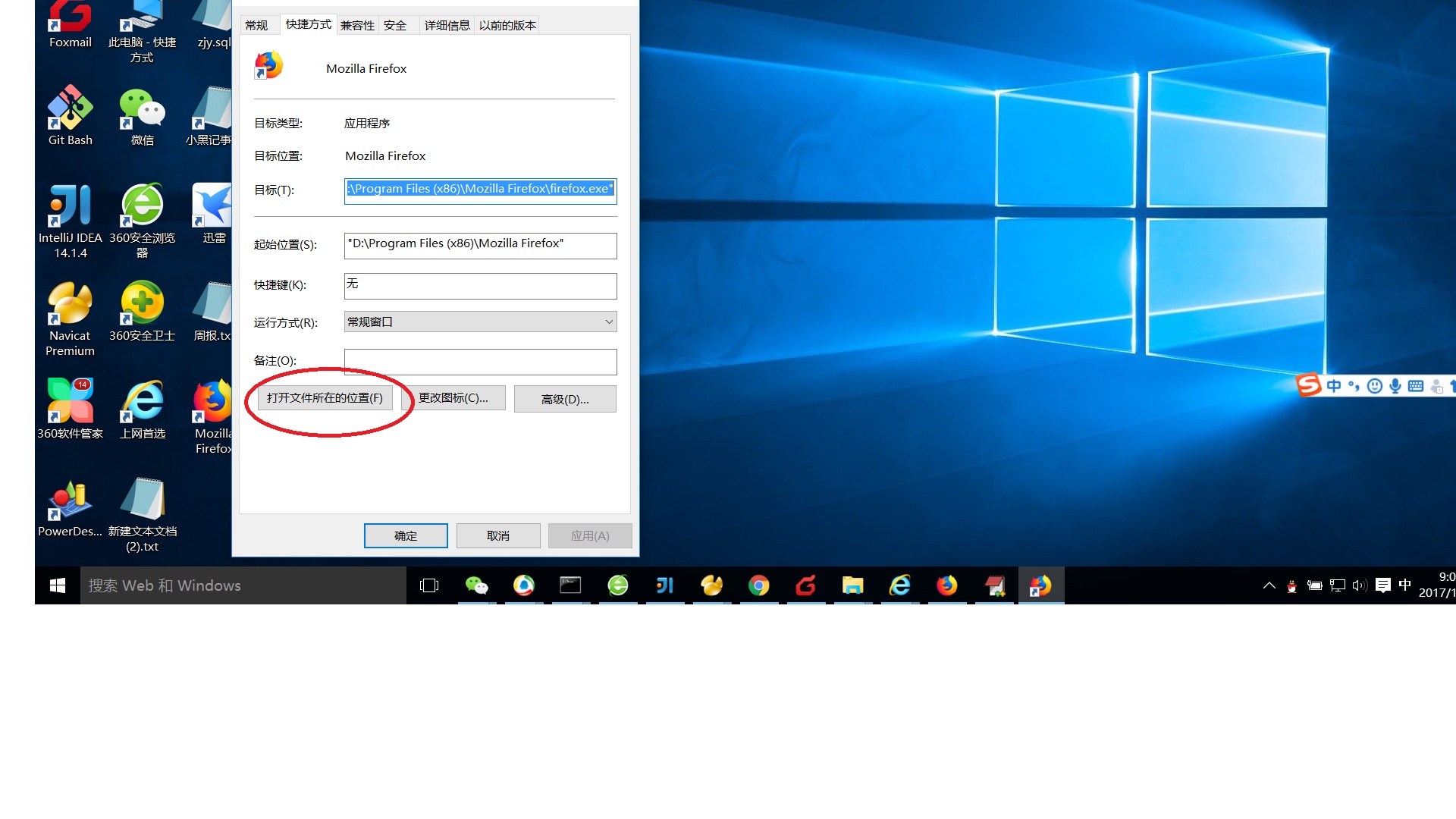Viewport: 1456px width, 819px height.
Task: Click the 快捷键(K) field
Action: (x=481, y=286)
